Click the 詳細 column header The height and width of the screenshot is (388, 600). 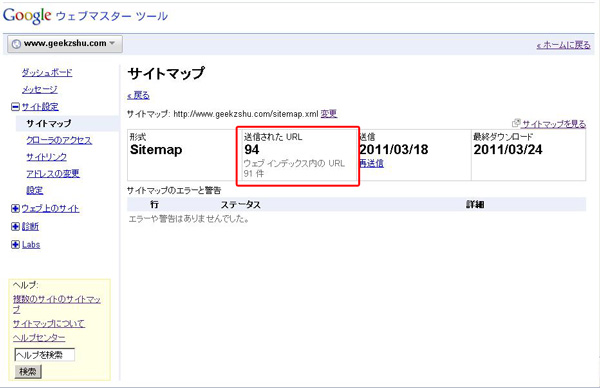(475, 205)
